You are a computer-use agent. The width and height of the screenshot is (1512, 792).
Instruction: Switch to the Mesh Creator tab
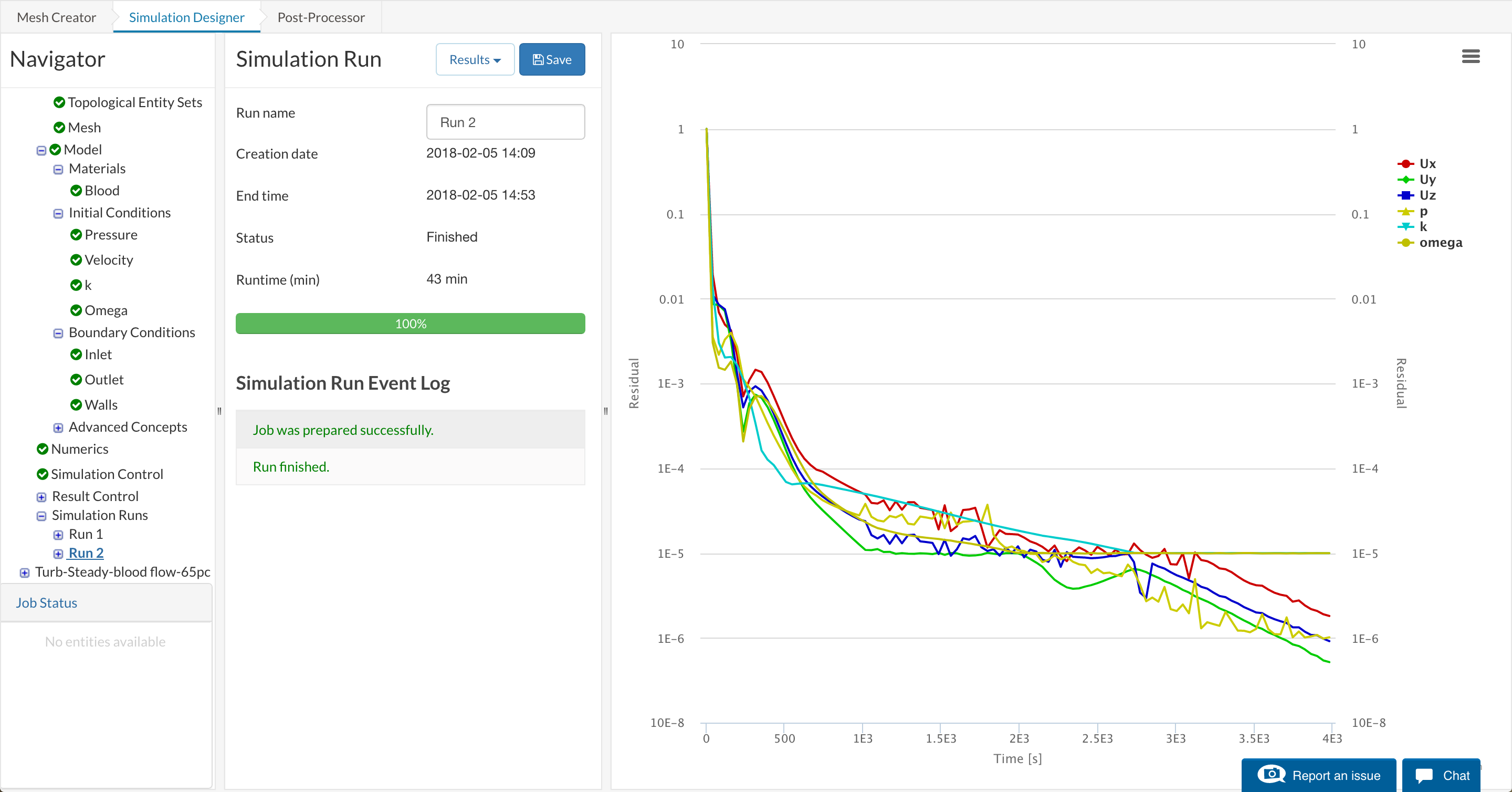pyautogui.click(x=56, y=17)
